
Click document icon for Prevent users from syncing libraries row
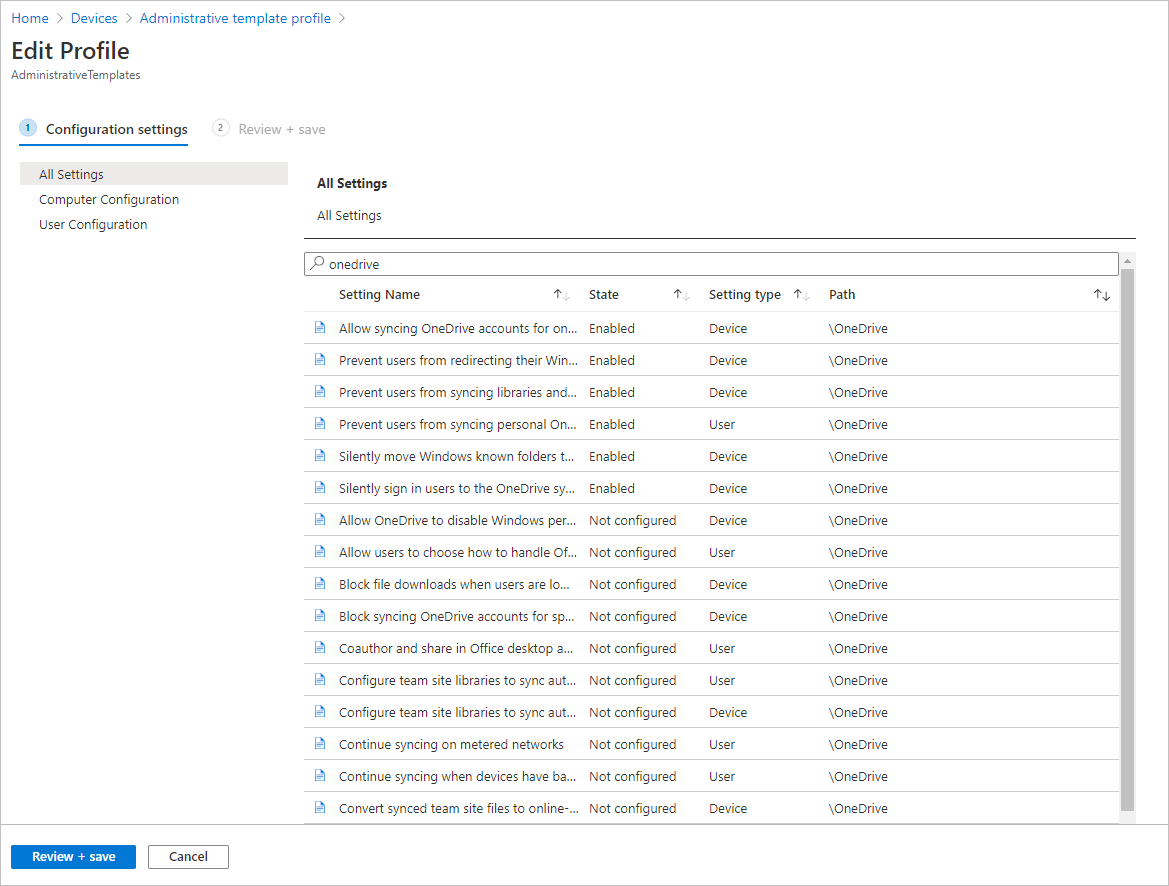tap(320, 392)
